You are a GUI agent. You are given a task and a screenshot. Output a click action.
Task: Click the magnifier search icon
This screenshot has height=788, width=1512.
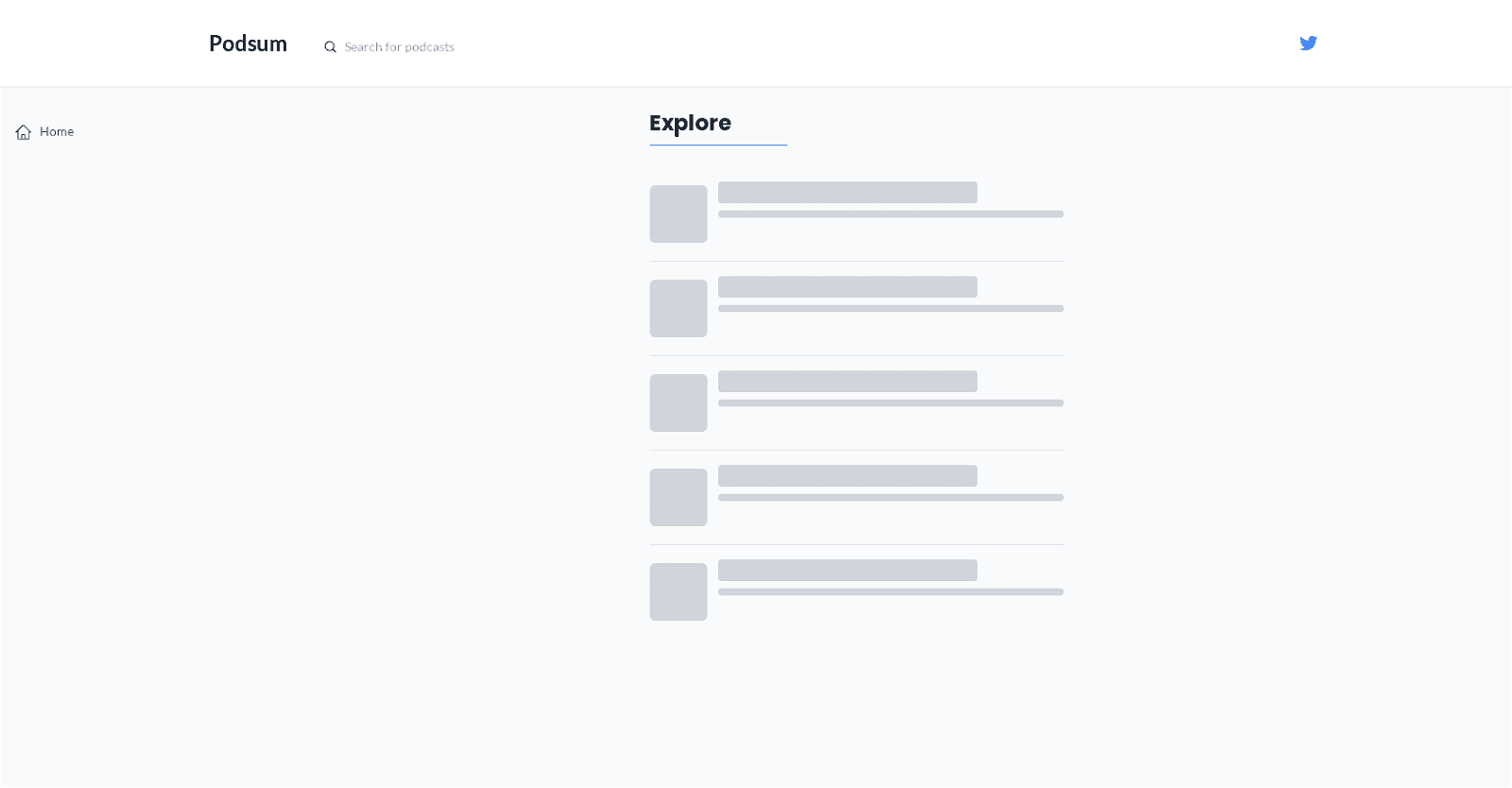[330, 47]
